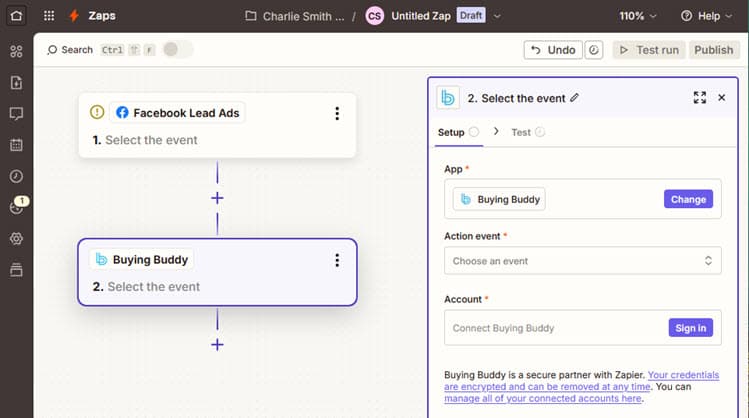This screenshot has height=418, width=749.
Task: Click the Buying Buddy panel logo
Action: pos(448,98)
